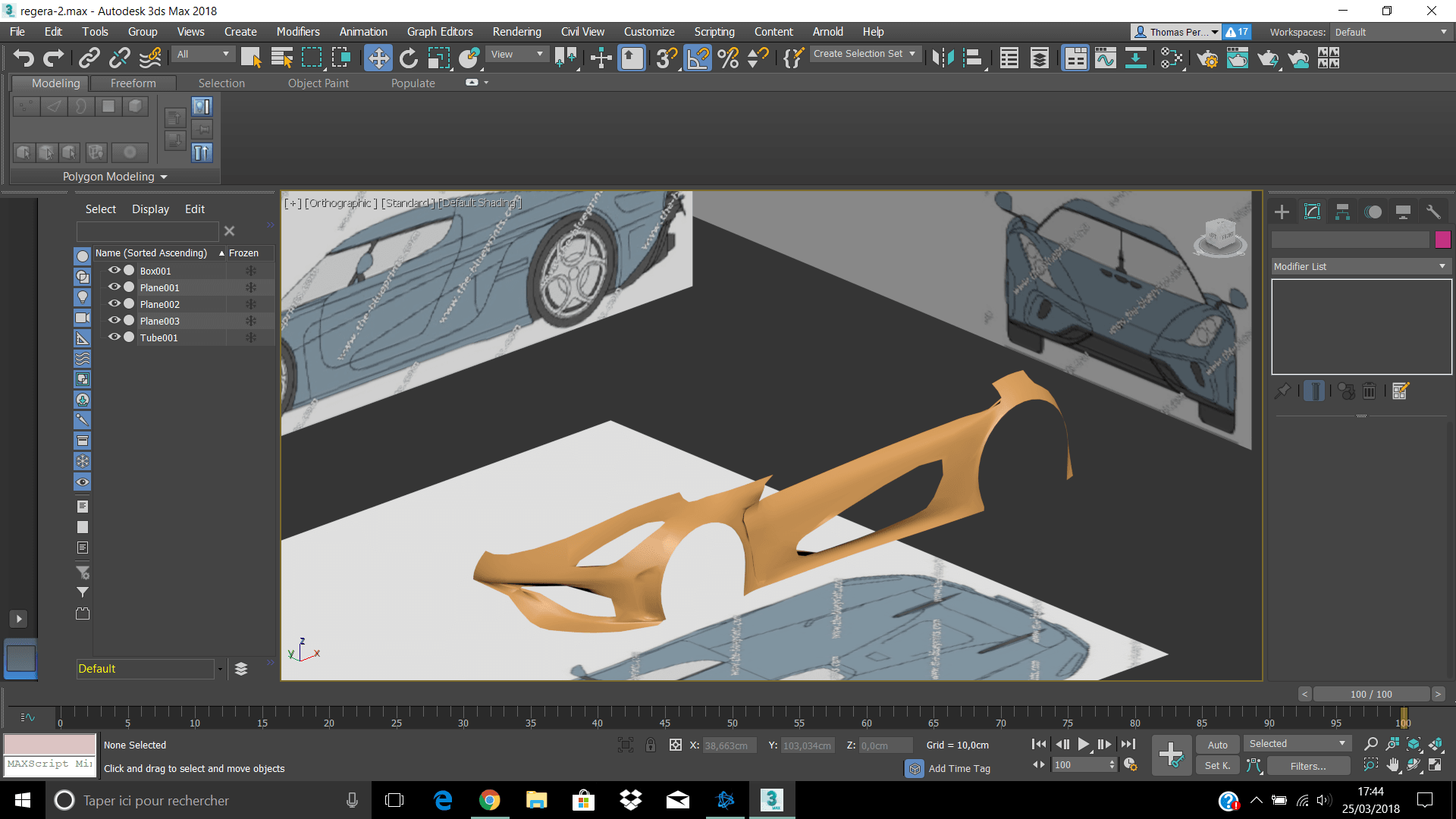Open Curve Editor toolbar icon
The width and height of the screenshot is (1456, 819).
click(1105, 58)
